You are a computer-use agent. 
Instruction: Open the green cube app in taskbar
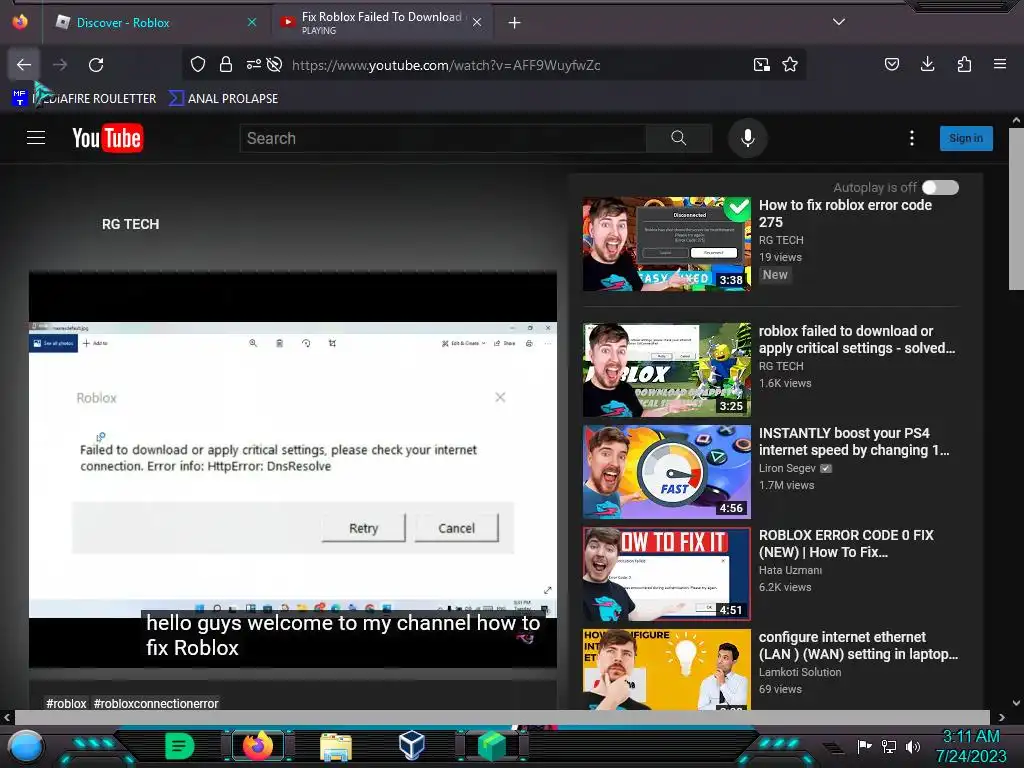pyautogui.click(x=491, y=746)
